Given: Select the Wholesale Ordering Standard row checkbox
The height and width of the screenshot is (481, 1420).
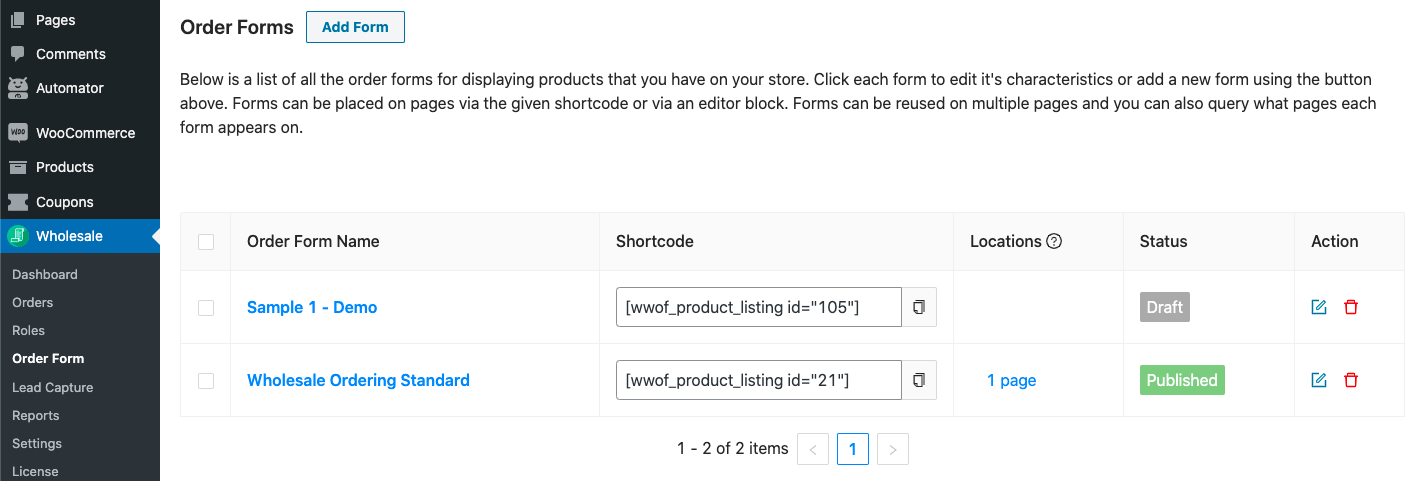Looking at the screenshot, I should click(206, 381).
